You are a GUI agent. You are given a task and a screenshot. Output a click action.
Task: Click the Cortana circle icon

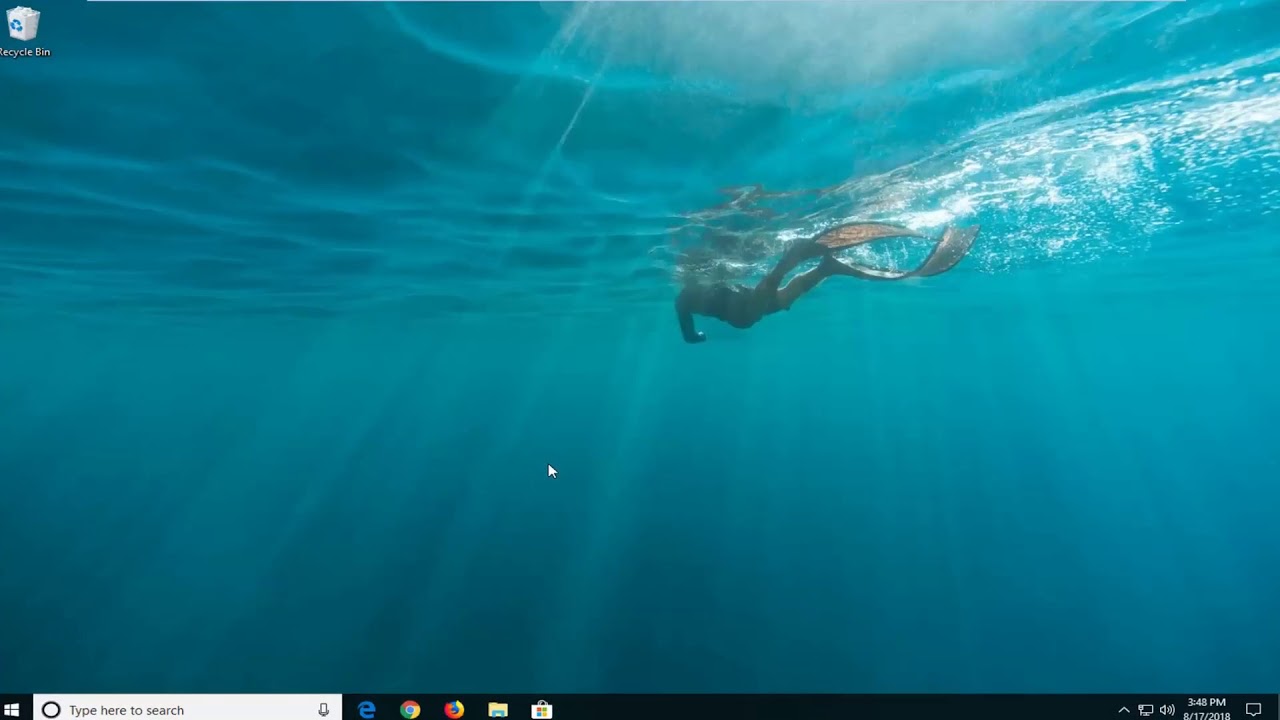point(51,710)
